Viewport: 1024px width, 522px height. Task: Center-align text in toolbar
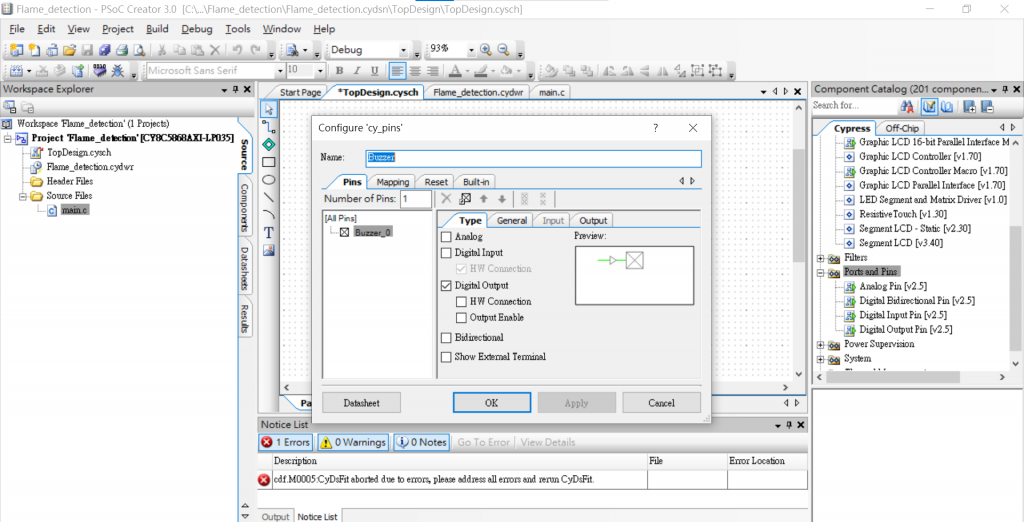click(415, 71)
